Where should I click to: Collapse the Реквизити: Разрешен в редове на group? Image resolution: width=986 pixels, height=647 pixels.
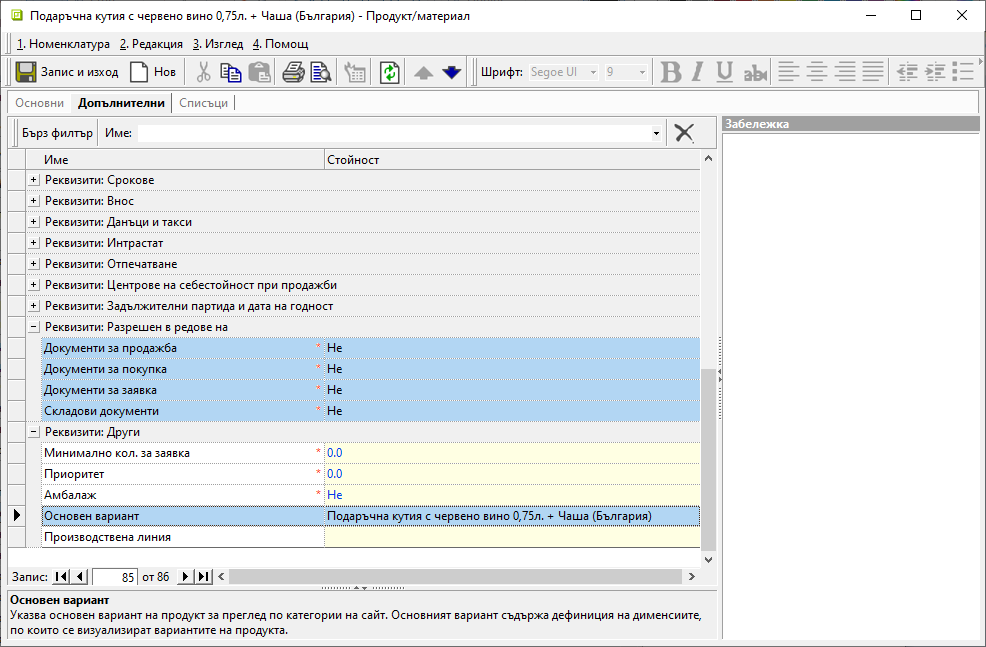[x=34, y=327]
